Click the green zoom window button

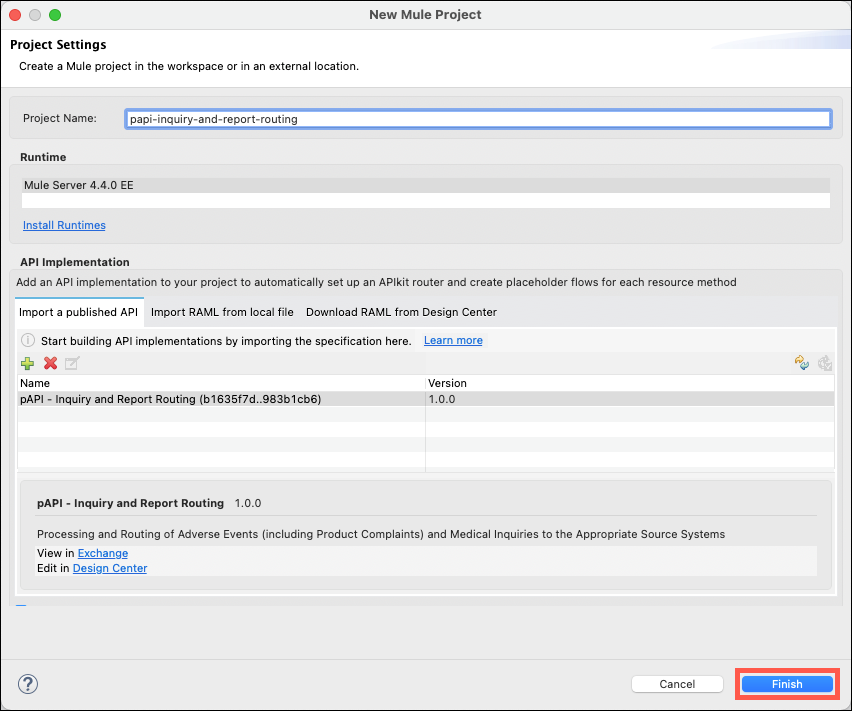[55, 15]
